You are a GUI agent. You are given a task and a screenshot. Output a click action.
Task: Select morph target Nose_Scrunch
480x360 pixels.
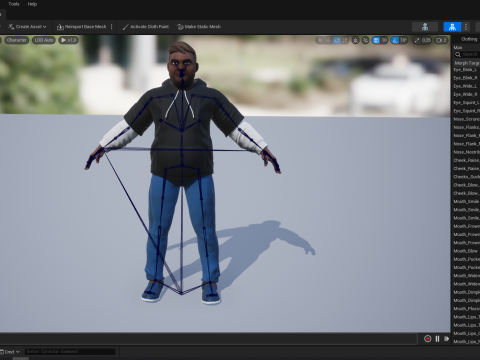pos(466,119)
